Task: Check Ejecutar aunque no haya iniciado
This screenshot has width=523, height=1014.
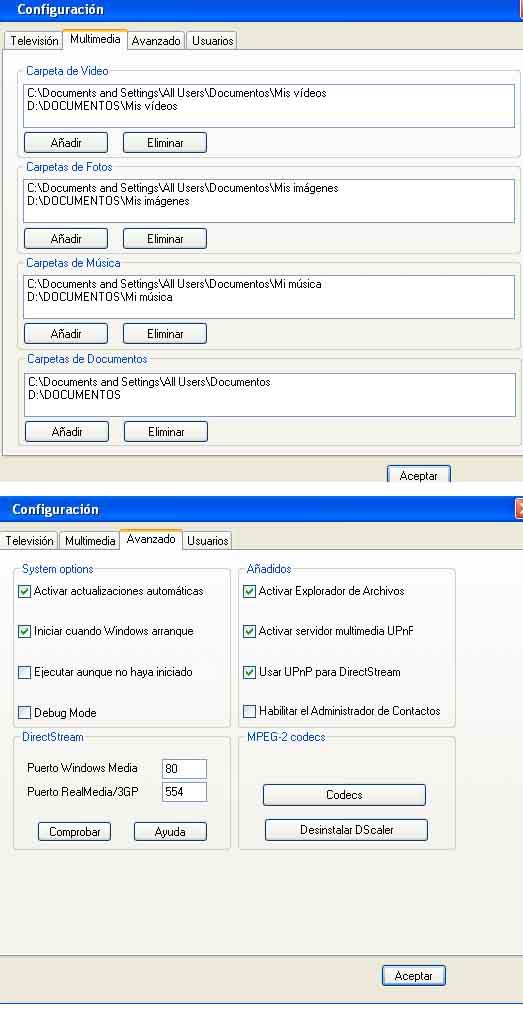Action: pos(25,673)
